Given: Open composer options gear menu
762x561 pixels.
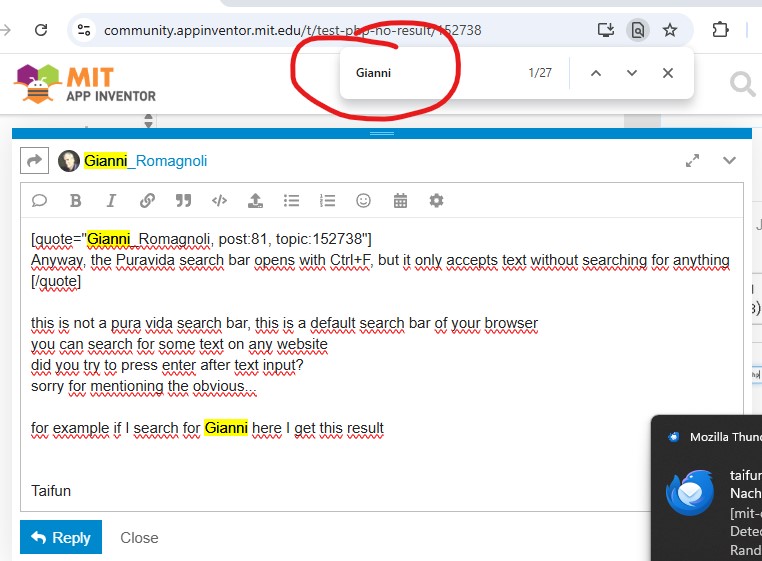Looking at the screenshot, I should click(x=436, y=200).
